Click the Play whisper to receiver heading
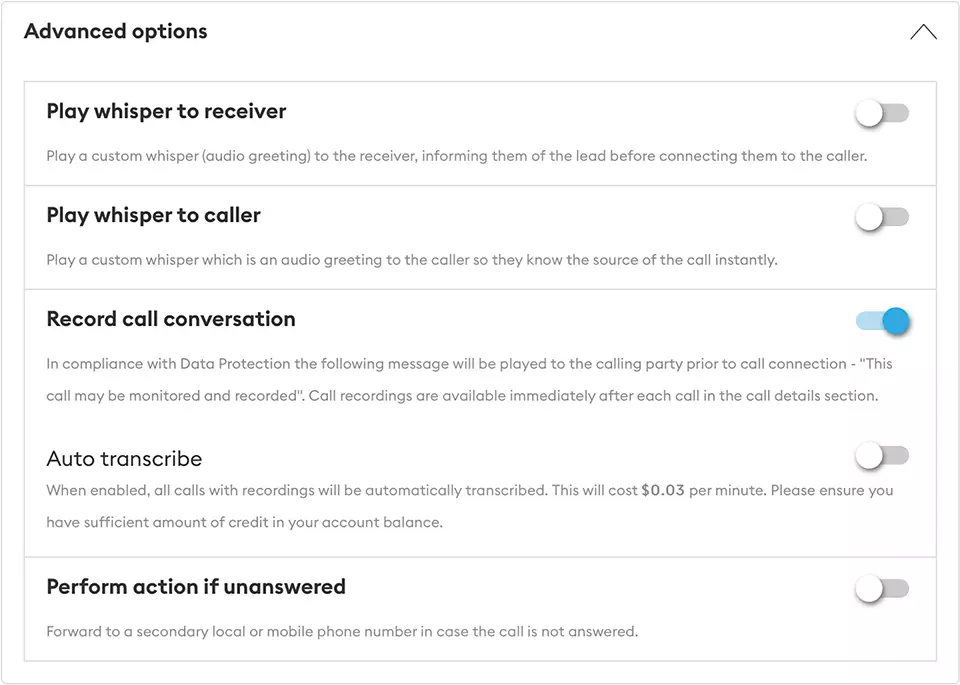This screenshot has width=960, height=685. tap(166, 111)
